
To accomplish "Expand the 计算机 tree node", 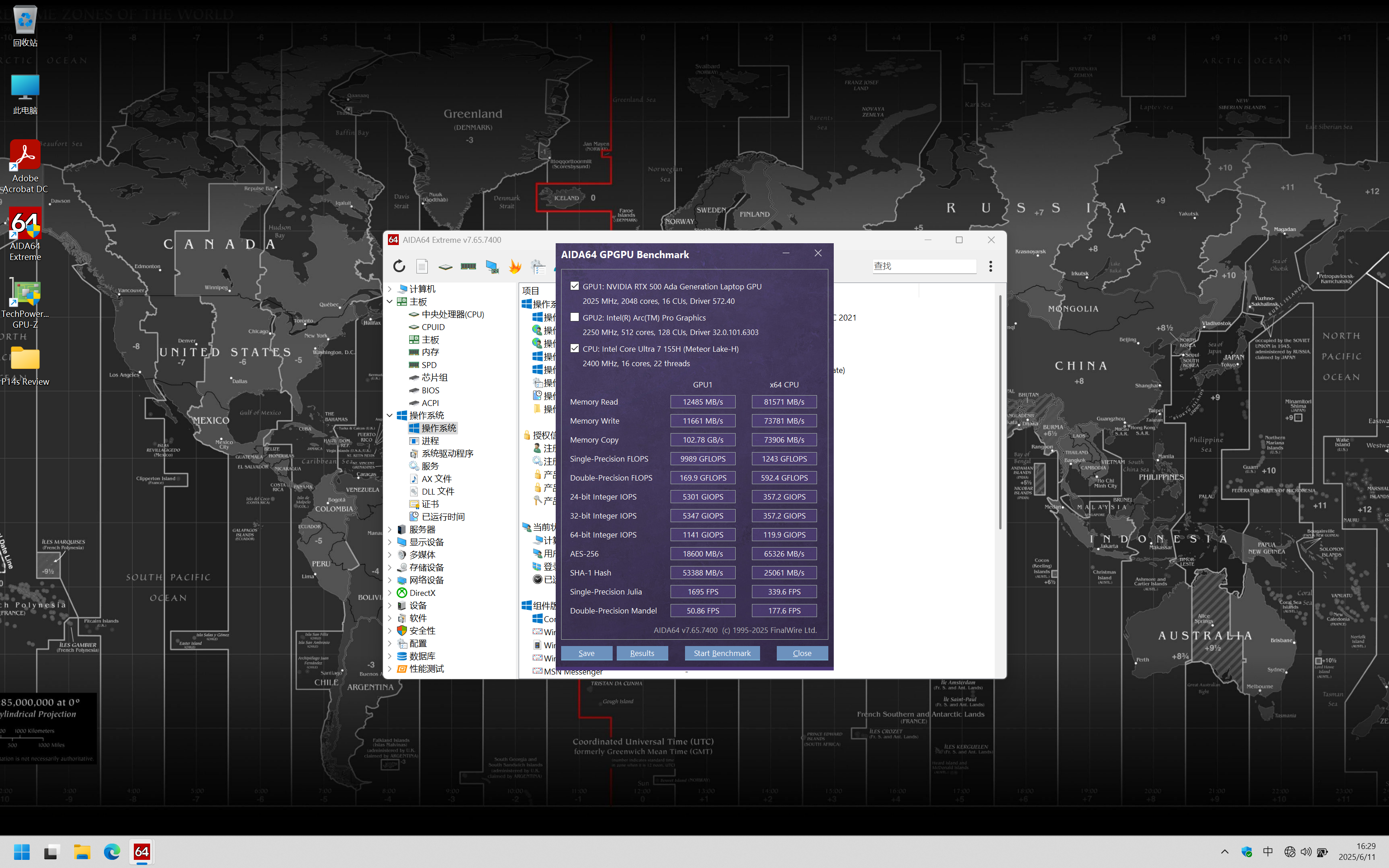I will point(390,289).
